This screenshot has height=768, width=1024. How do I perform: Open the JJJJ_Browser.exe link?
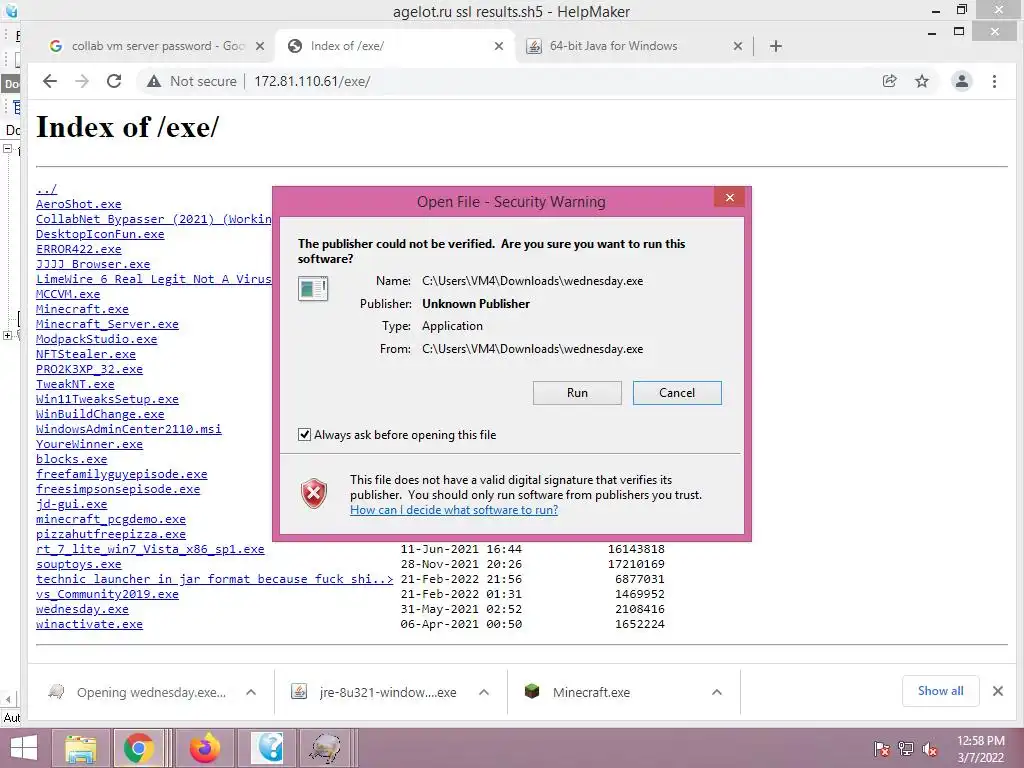tap(93, 264)
